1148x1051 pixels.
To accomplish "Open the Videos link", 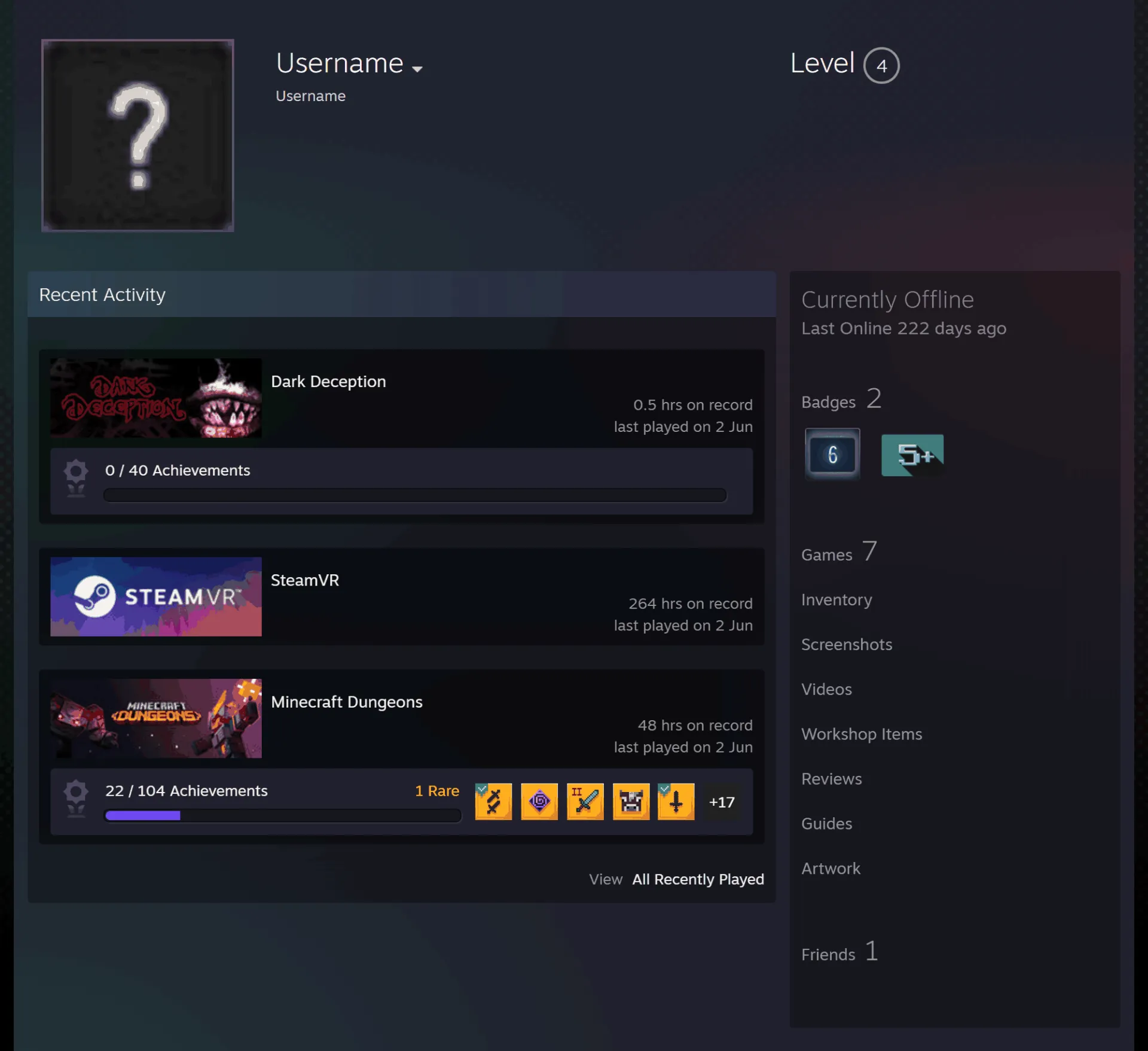I will [x=826, y=689].
